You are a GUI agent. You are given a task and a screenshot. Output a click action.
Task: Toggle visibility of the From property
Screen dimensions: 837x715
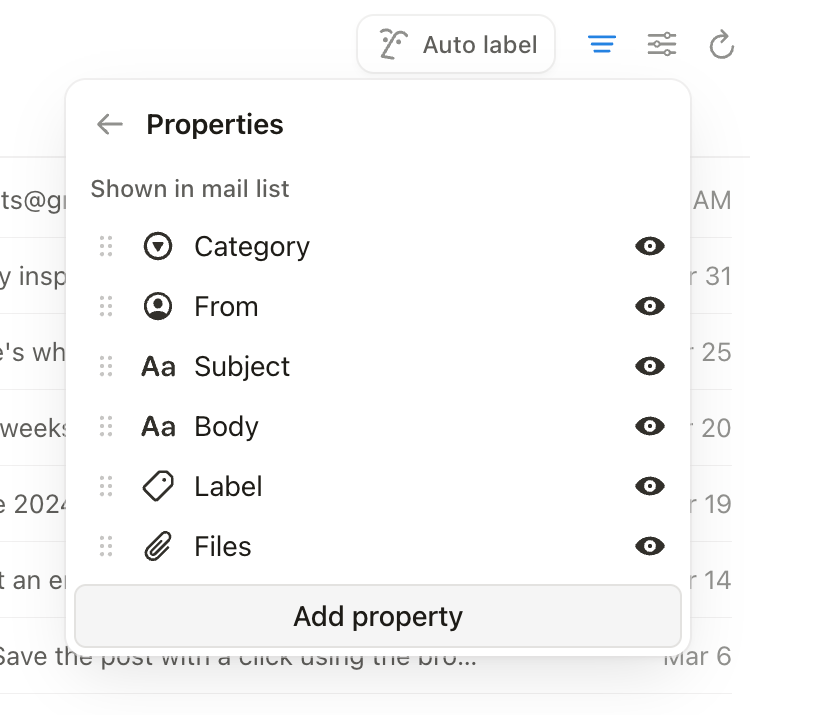(649, 306)
